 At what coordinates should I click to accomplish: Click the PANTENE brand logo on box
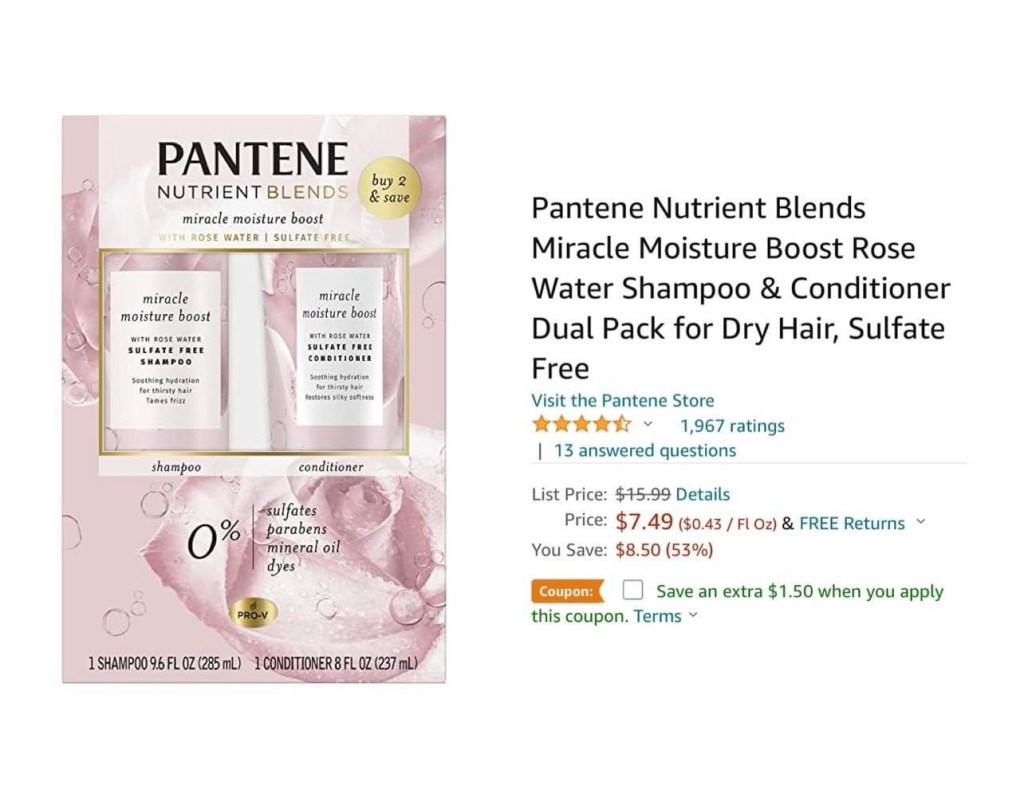(x=253, y=159)
